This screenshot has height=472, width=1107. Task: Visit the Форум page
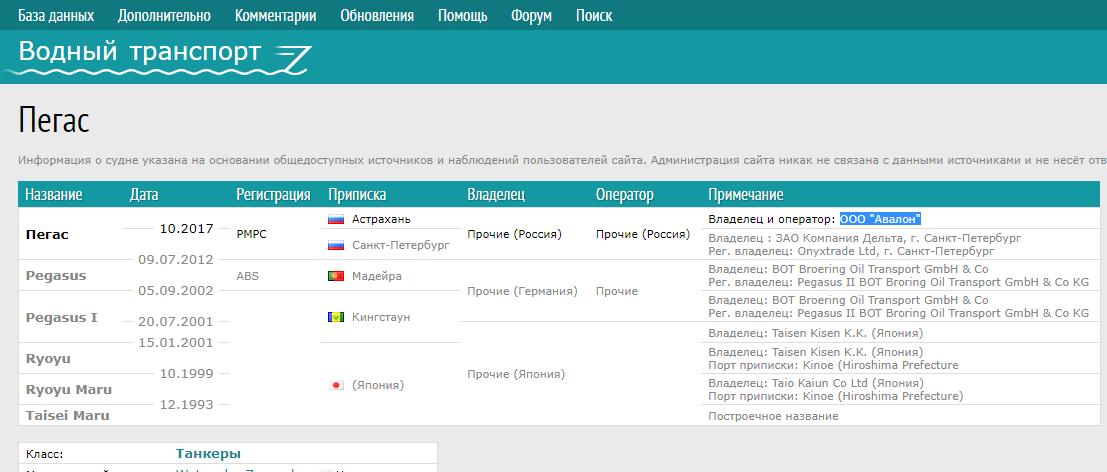(532, 16)
